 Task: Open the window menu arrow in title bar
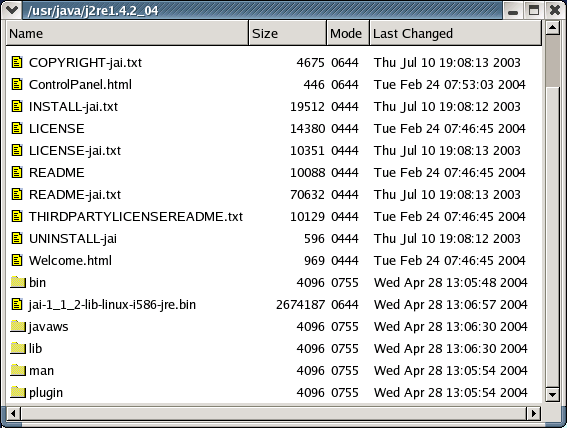(12, 10)
